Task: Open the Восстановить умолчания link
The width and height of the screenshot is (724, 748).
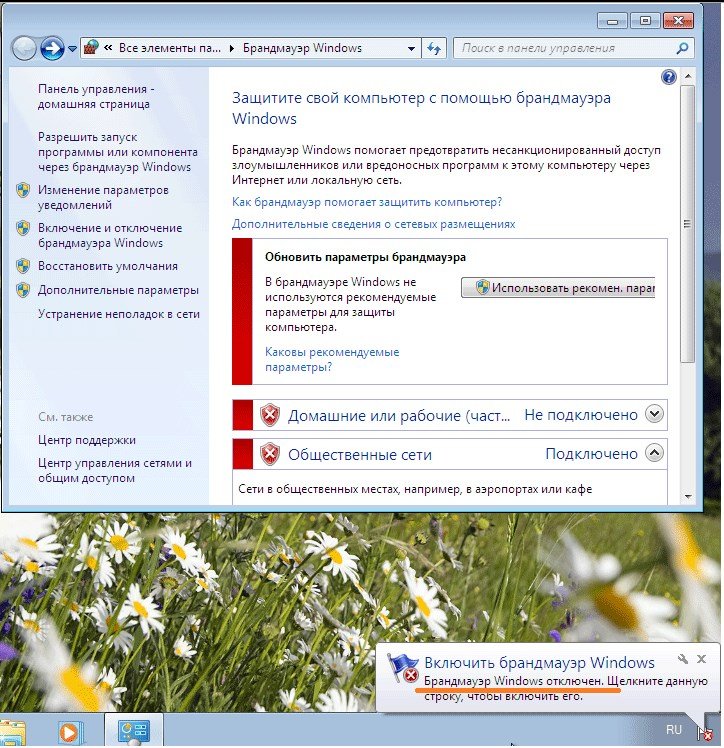Action: click(x=107, y=266)
